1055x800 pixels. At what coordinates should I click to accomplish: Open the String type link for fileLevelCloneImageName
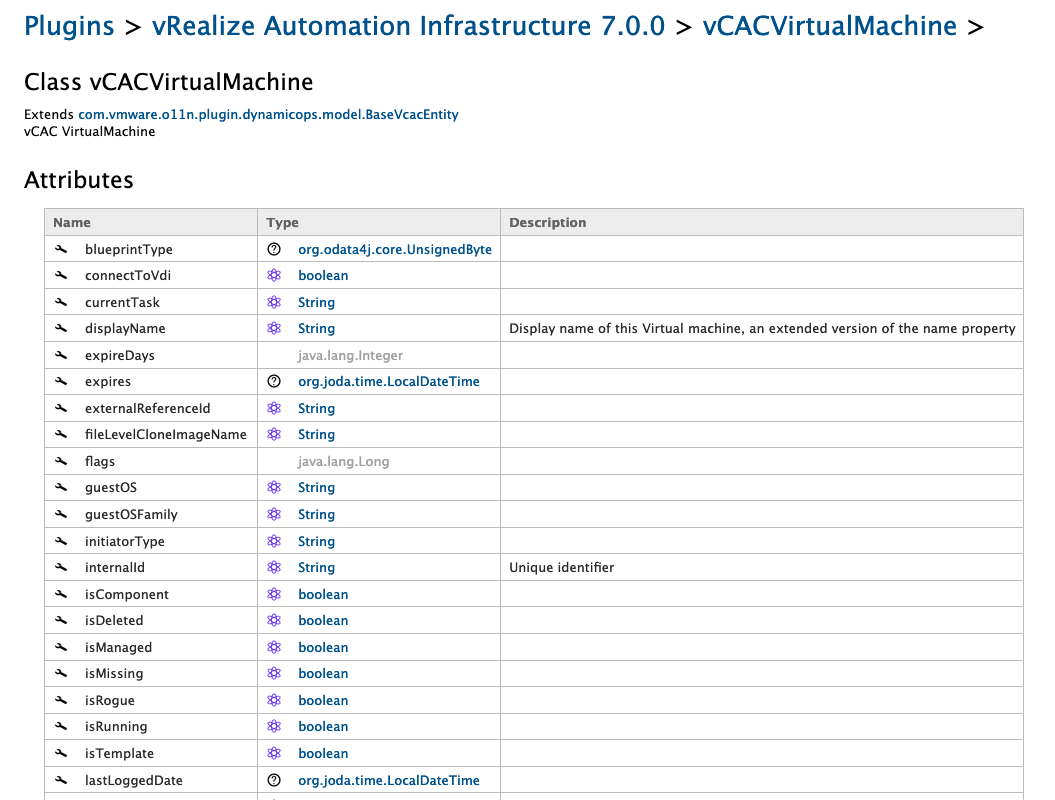coord(316,435)
